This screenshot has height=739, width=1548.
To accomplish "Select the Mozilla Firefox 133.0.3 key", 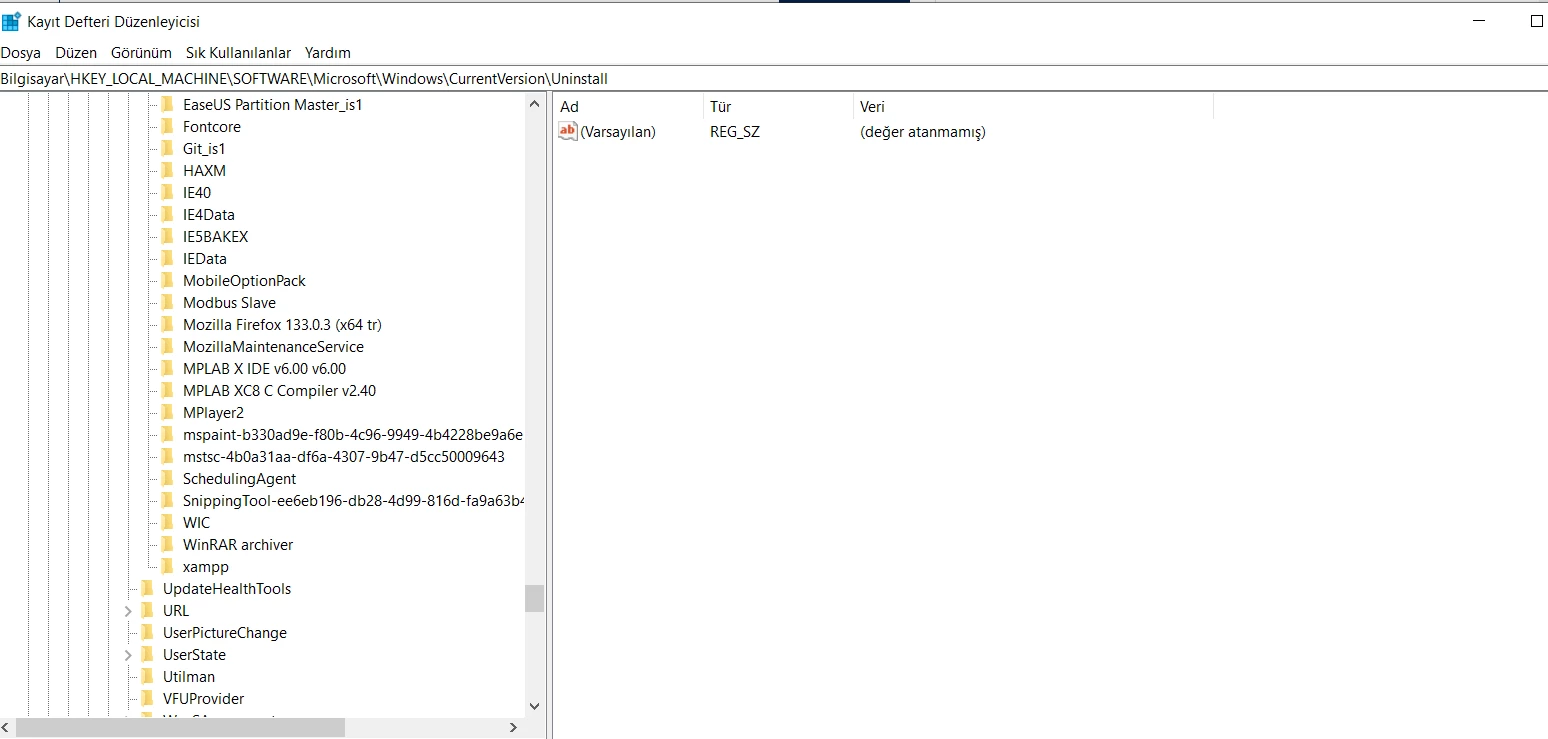I will tap(282, 325).
